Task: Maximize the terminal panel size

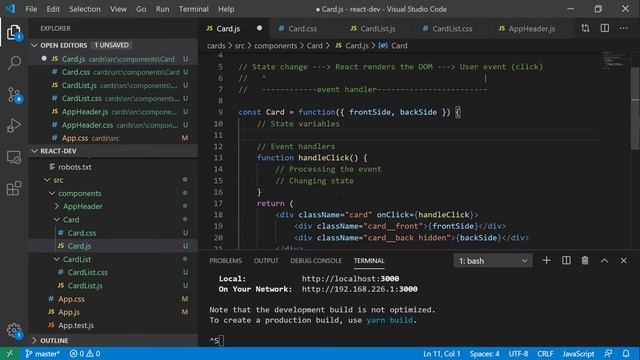Action: point(604,260)
